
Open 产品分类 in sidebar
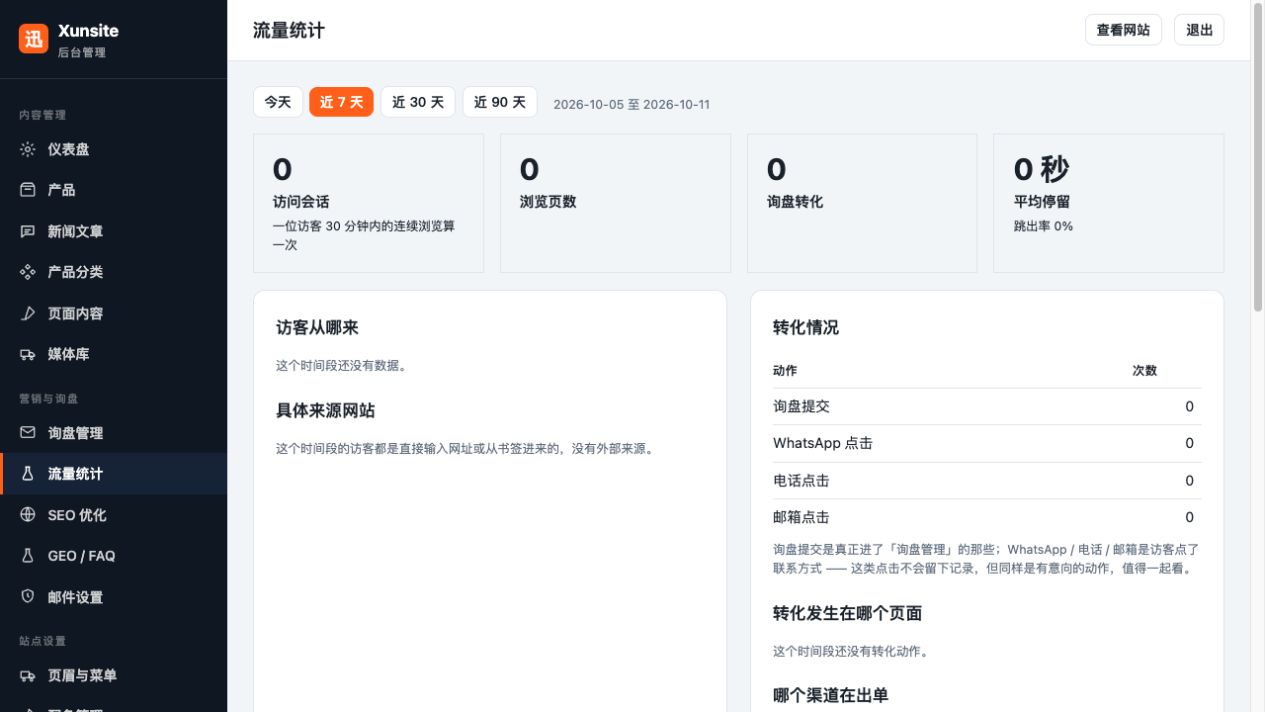[113, 272]
